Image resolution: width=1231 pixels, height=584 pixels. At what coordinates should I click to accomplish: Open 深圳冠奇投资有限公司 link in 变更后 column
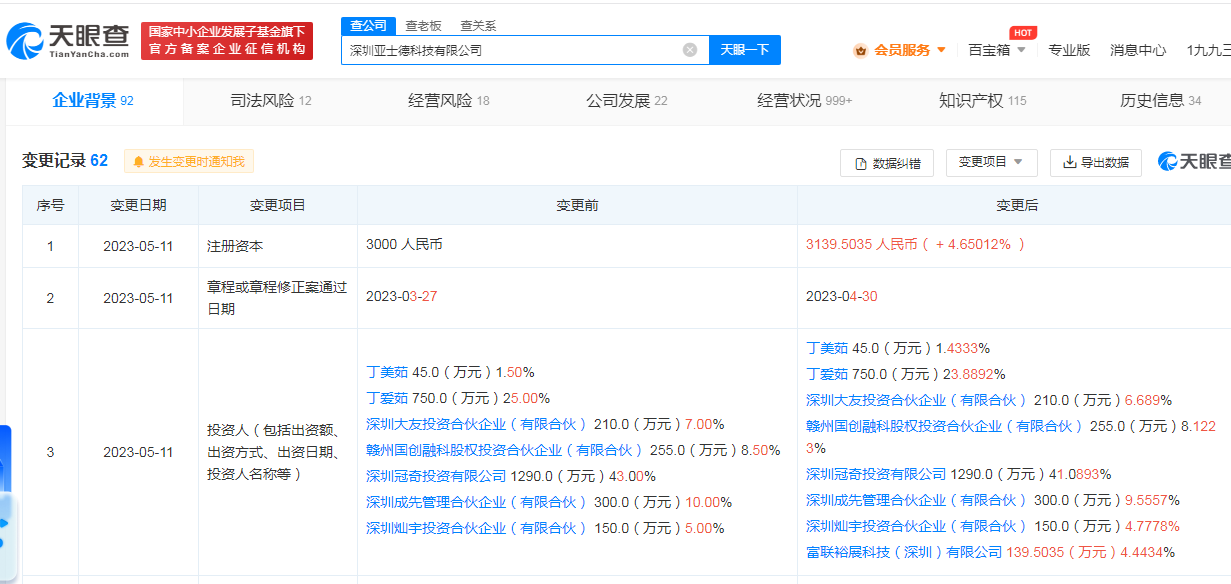pyautogui.click(x=876, y=474)
